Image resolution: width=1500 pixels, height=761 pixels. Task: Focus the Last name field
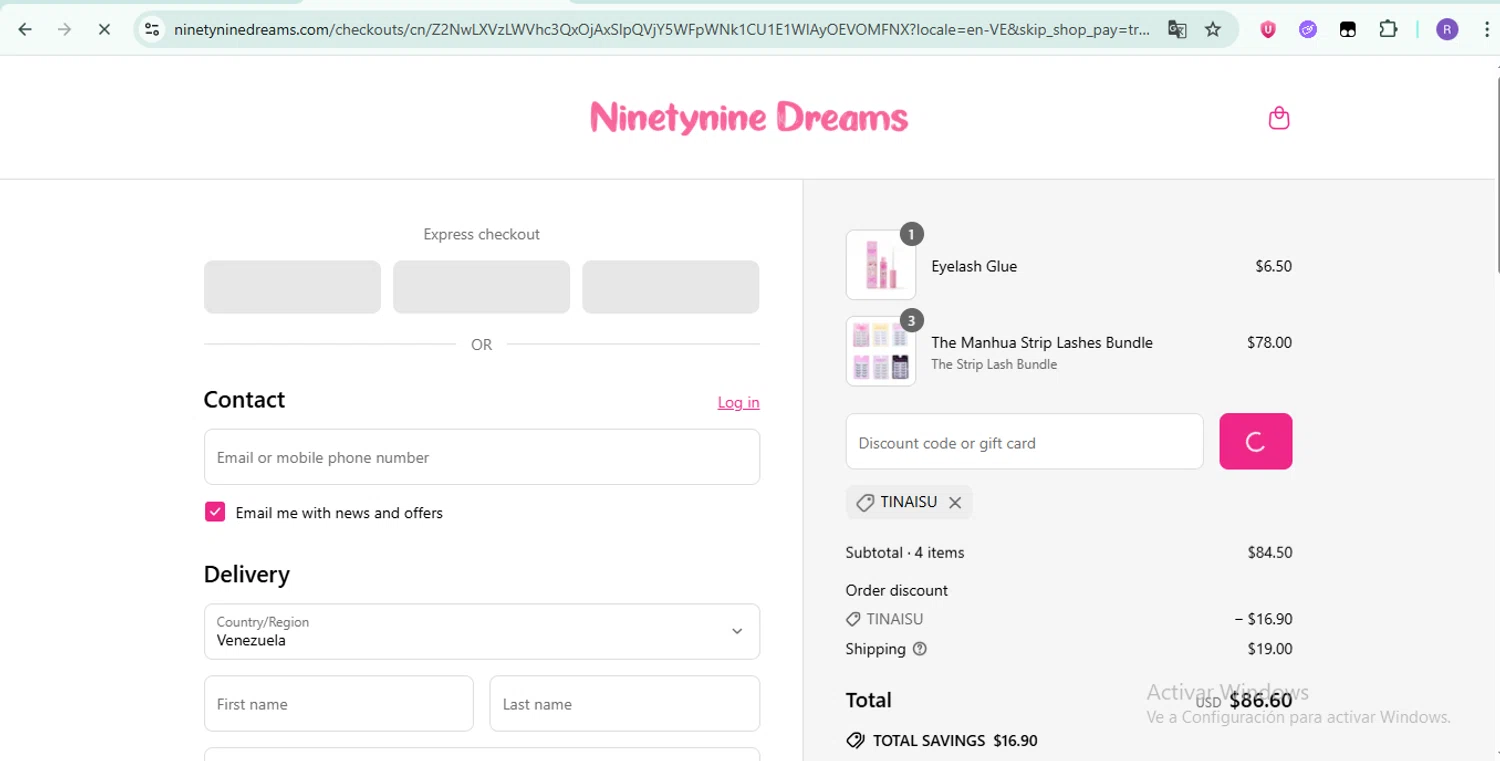[x=625, y=704]
